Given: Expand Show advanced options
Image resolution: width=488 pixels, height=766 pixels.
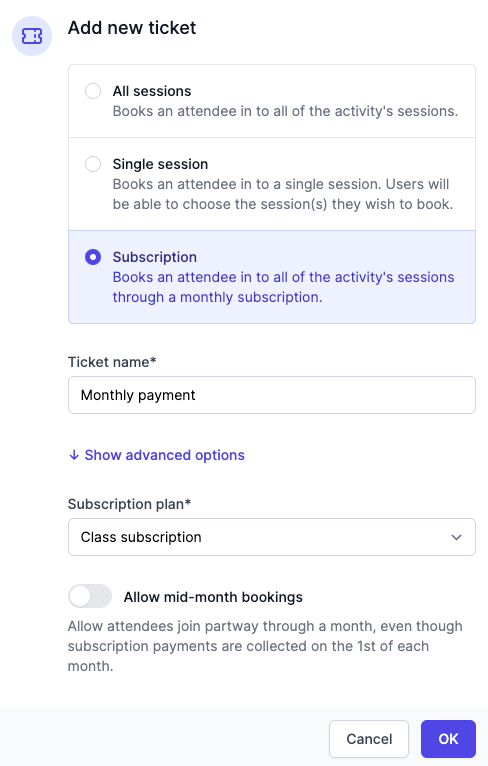Looking at the screenshot, I should pyautogui.click(x=157, y=455).
